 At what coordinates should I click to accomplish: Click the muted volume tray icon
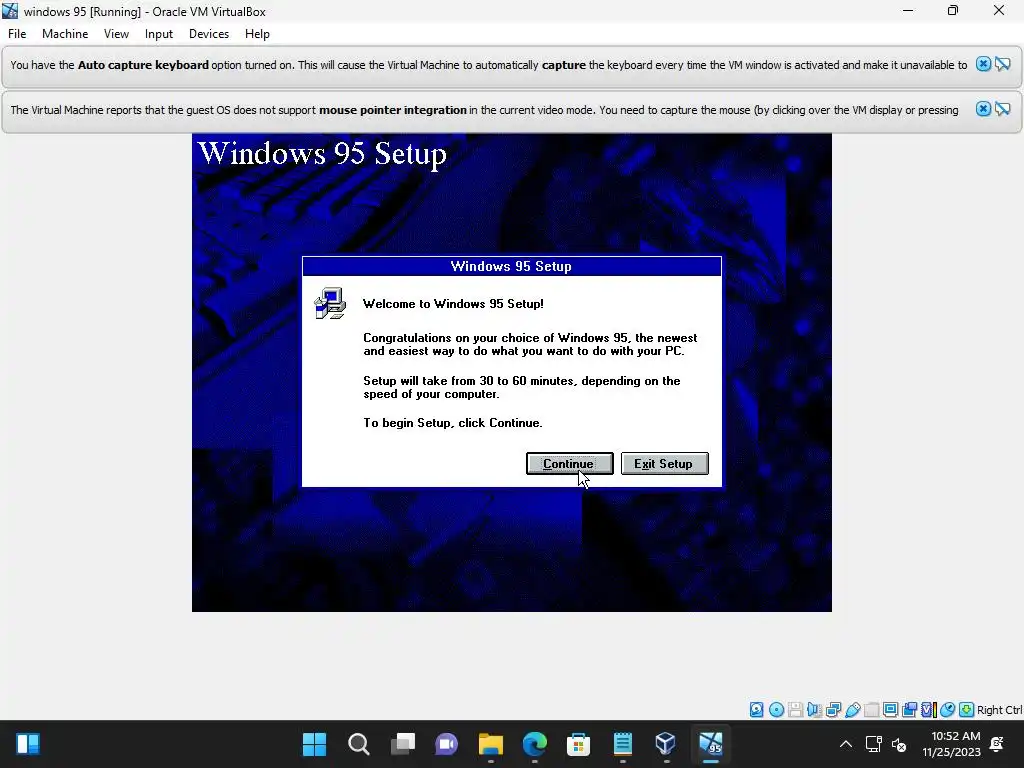[899, 744]
